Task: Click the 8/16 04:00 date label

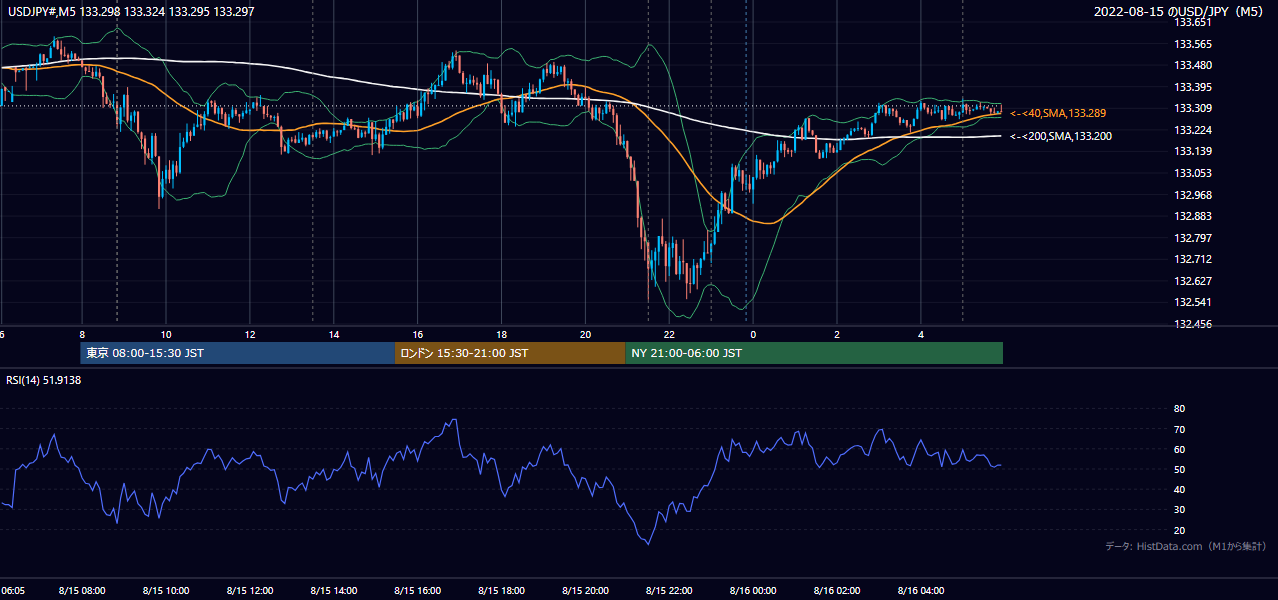Action: click(922, 591)
